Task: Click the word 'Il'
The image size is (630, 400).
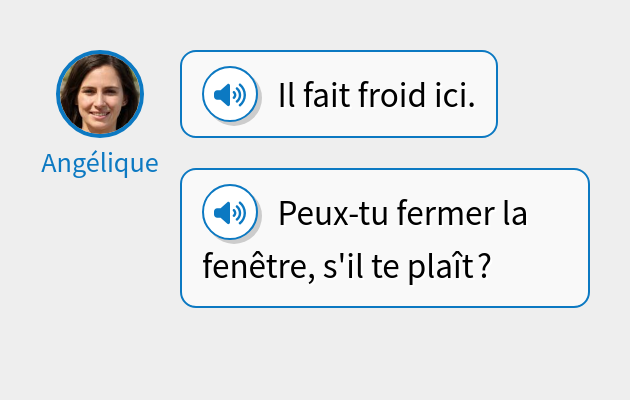Action: pos(287,96)
